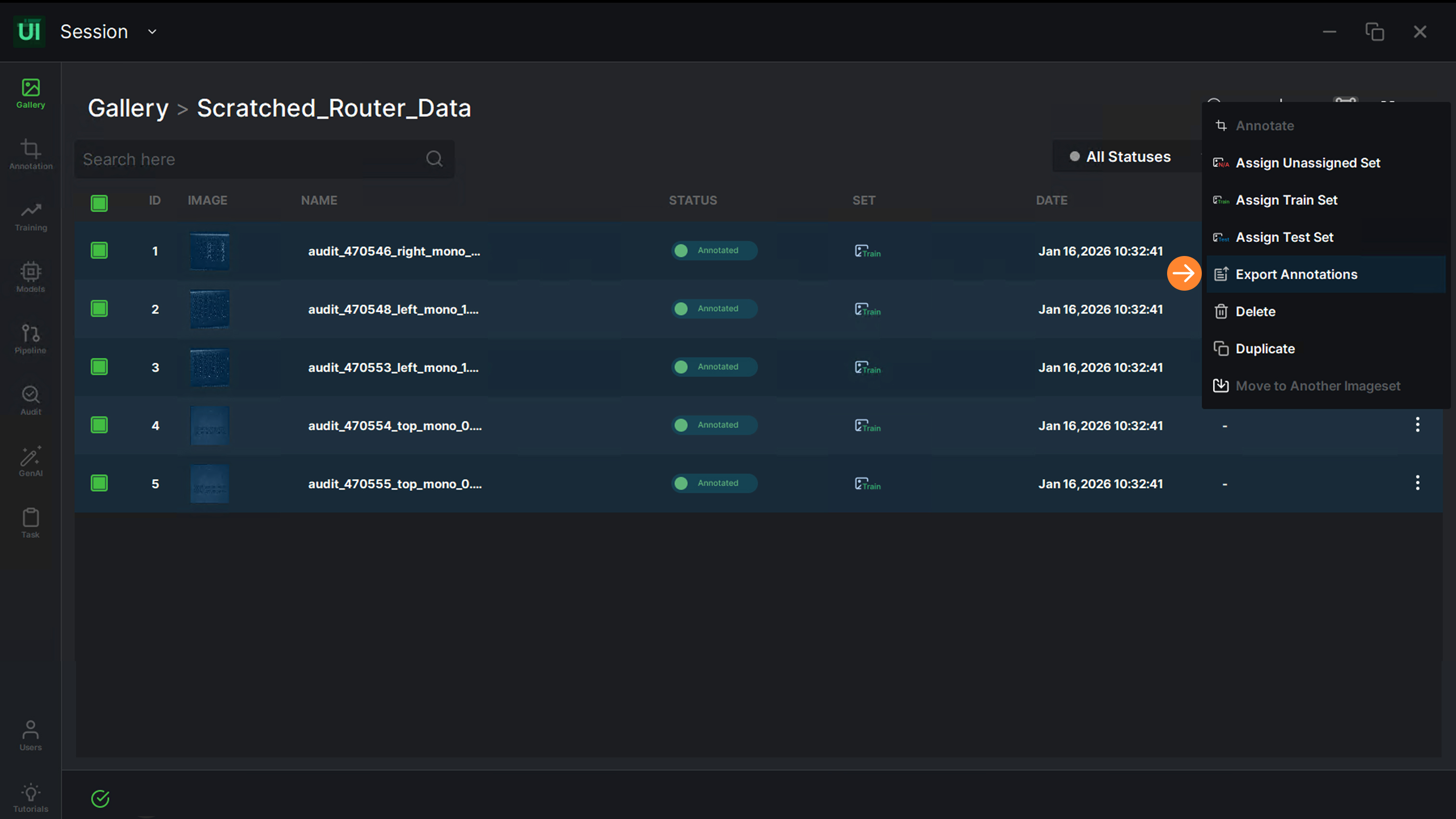Open the Task section
This screenshot has width=1456, height=819.
click(x=30, y=523)
